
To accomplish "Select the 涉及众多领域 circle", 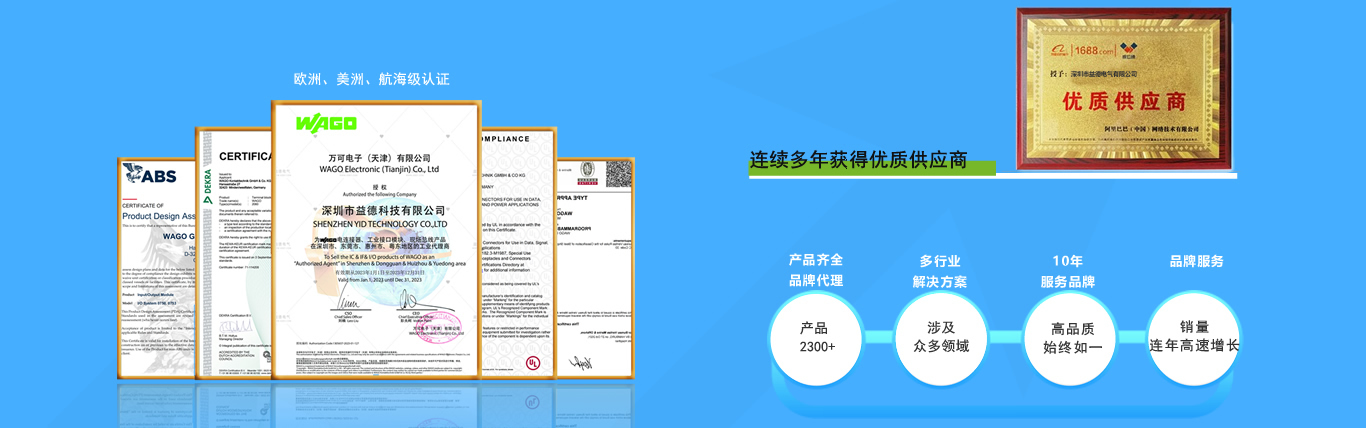I will pos(940,337).
